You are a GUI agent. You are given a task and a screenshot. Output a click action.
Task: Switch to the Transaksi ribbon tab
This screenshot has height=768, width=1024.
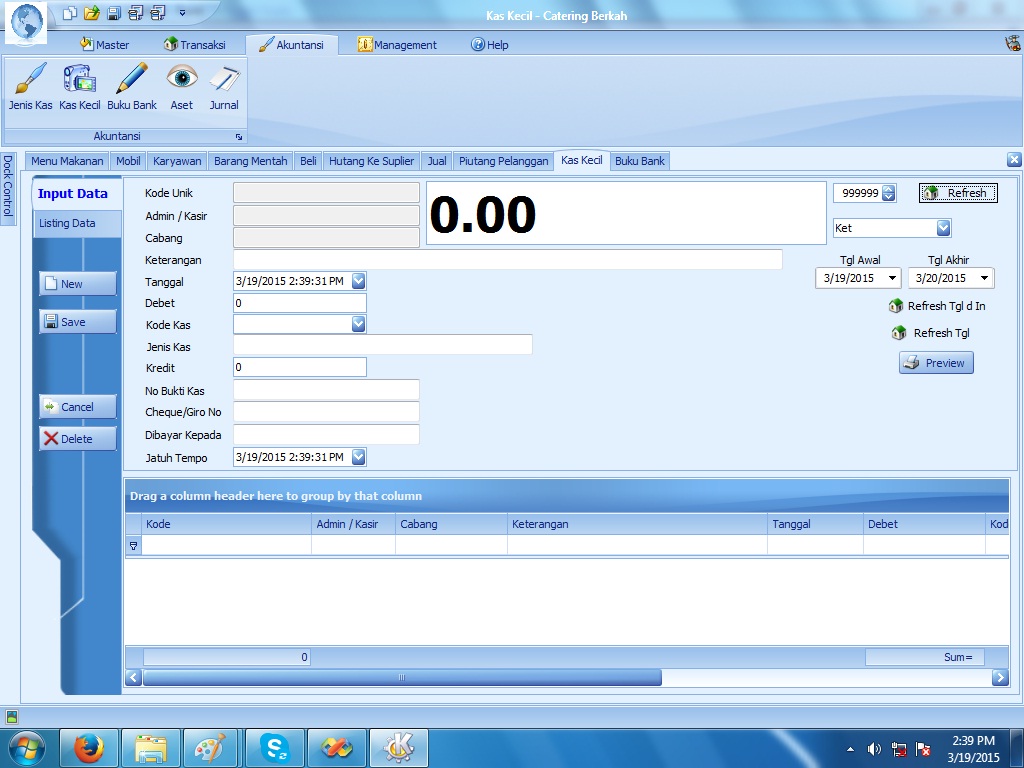pos(195,45)
